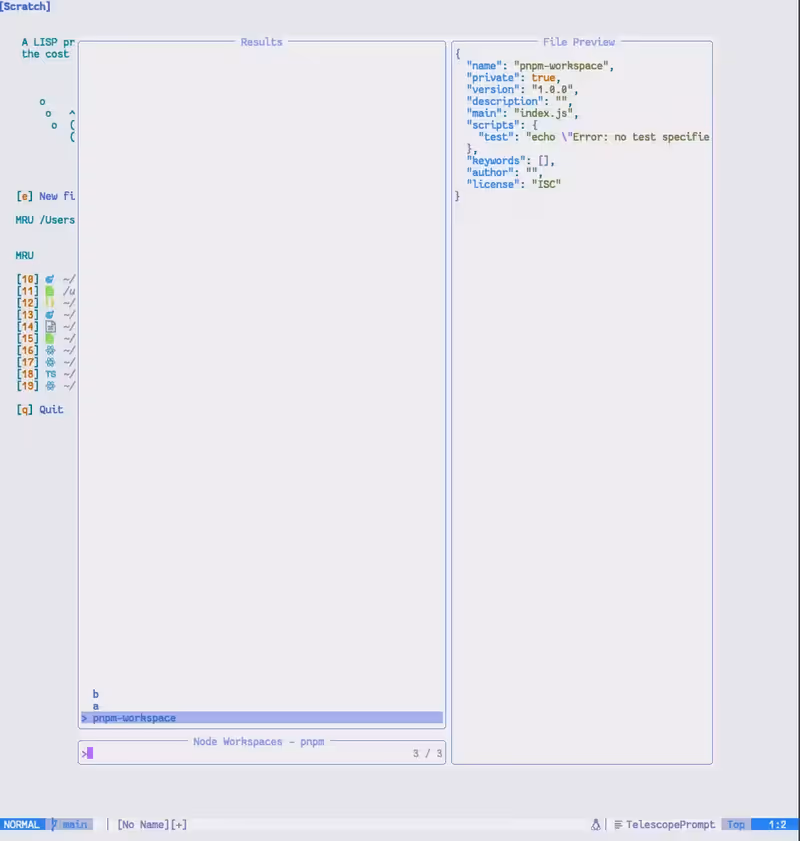The image size is (800, 841).
Task: Open a new file via the New file entry
Action: [x=40, y=196]
